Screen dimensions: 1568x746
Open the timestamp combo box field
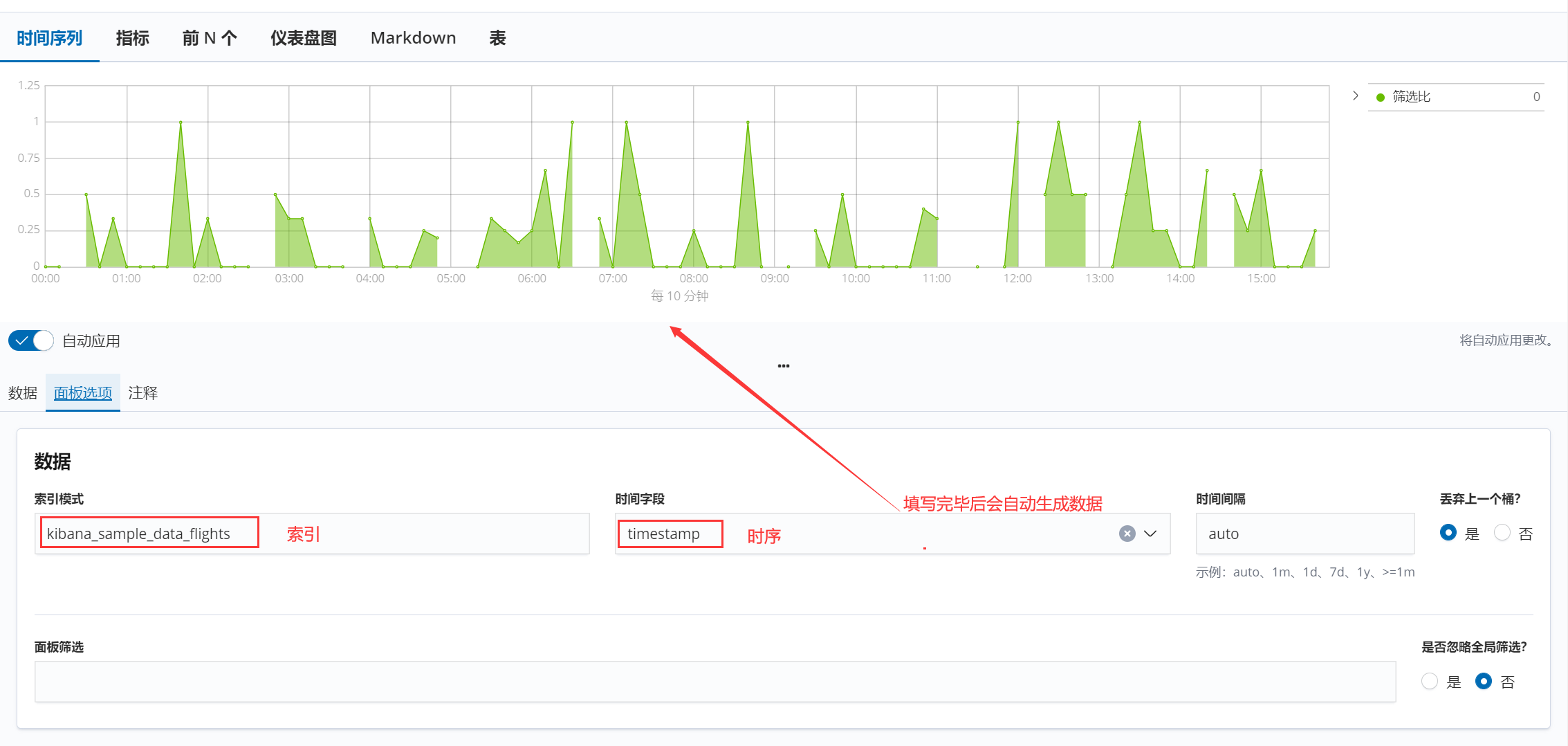(892, 534)
